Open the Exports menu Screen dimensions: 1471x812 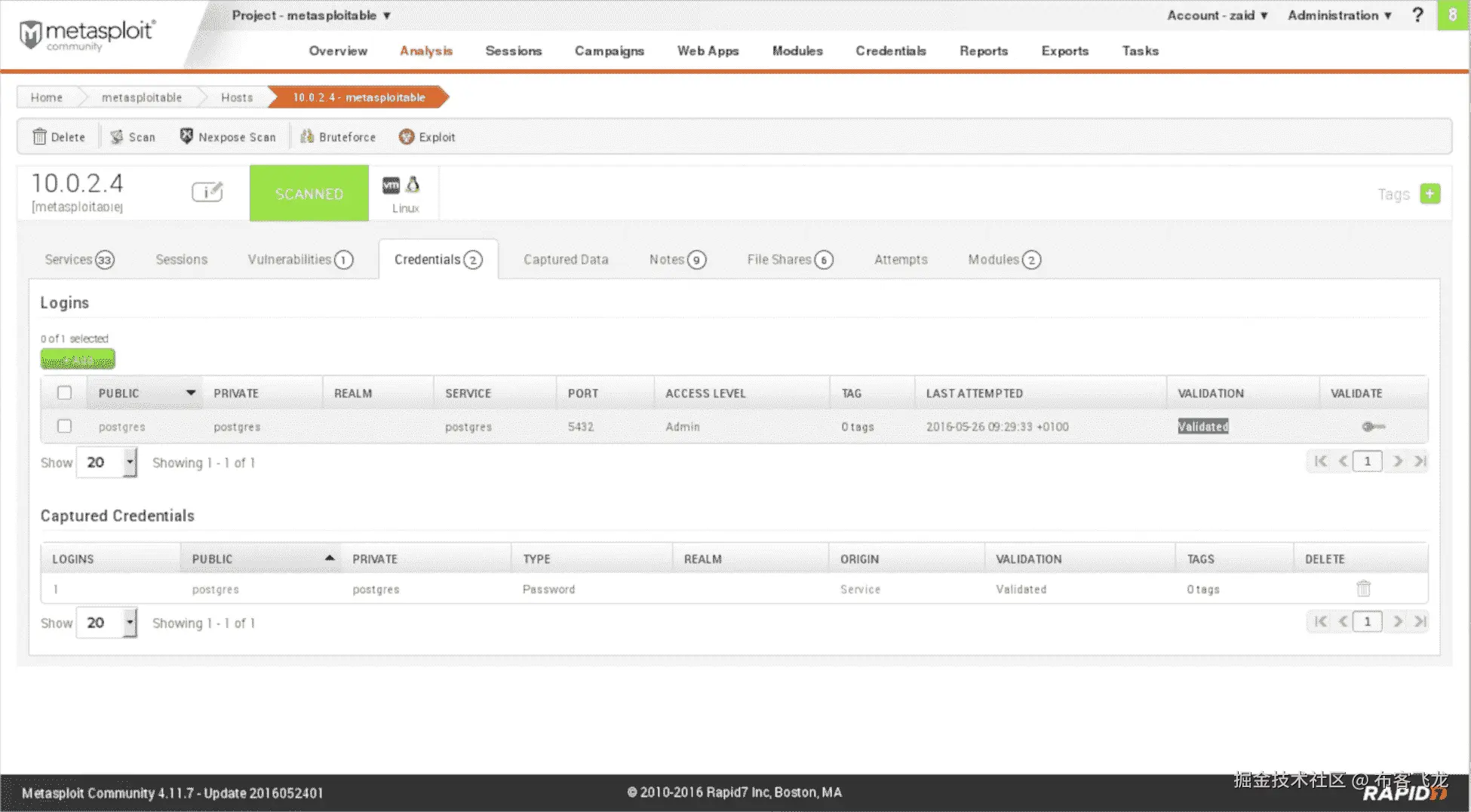pos(1065,51)
